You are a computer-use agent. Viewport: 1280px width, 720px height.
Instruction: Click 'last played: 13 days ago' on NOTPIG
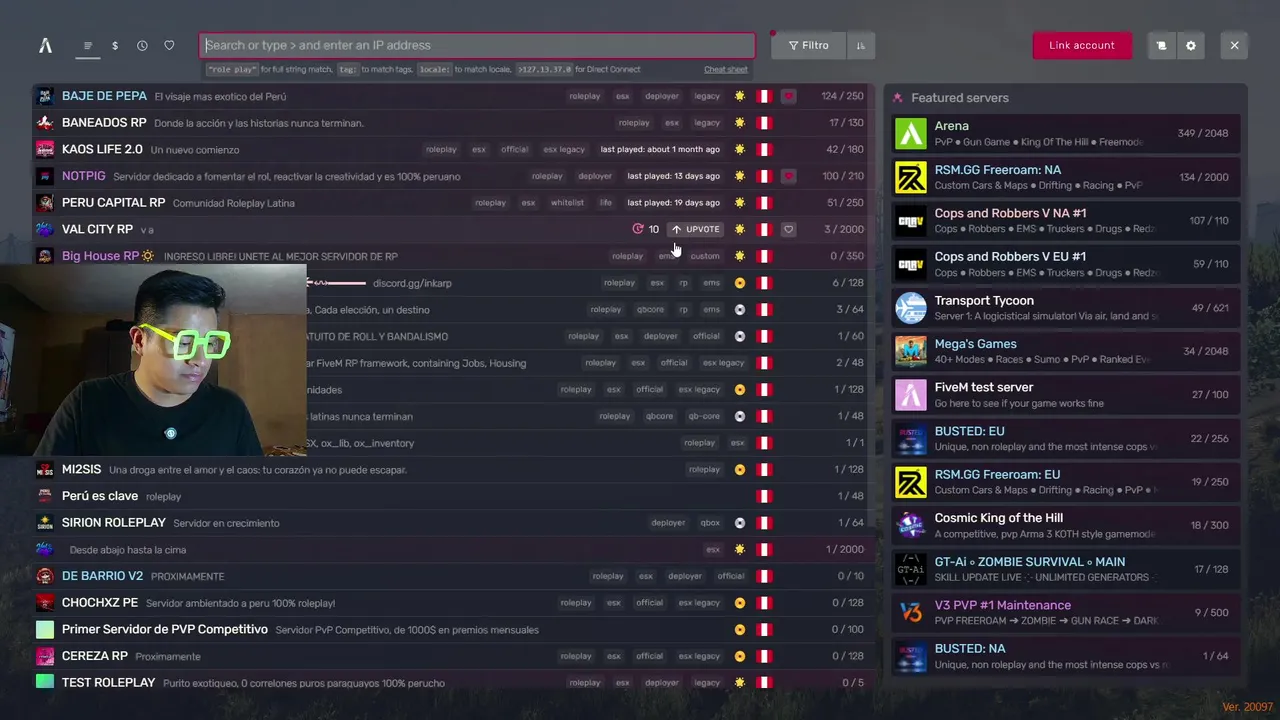click(x=673, y=176)
